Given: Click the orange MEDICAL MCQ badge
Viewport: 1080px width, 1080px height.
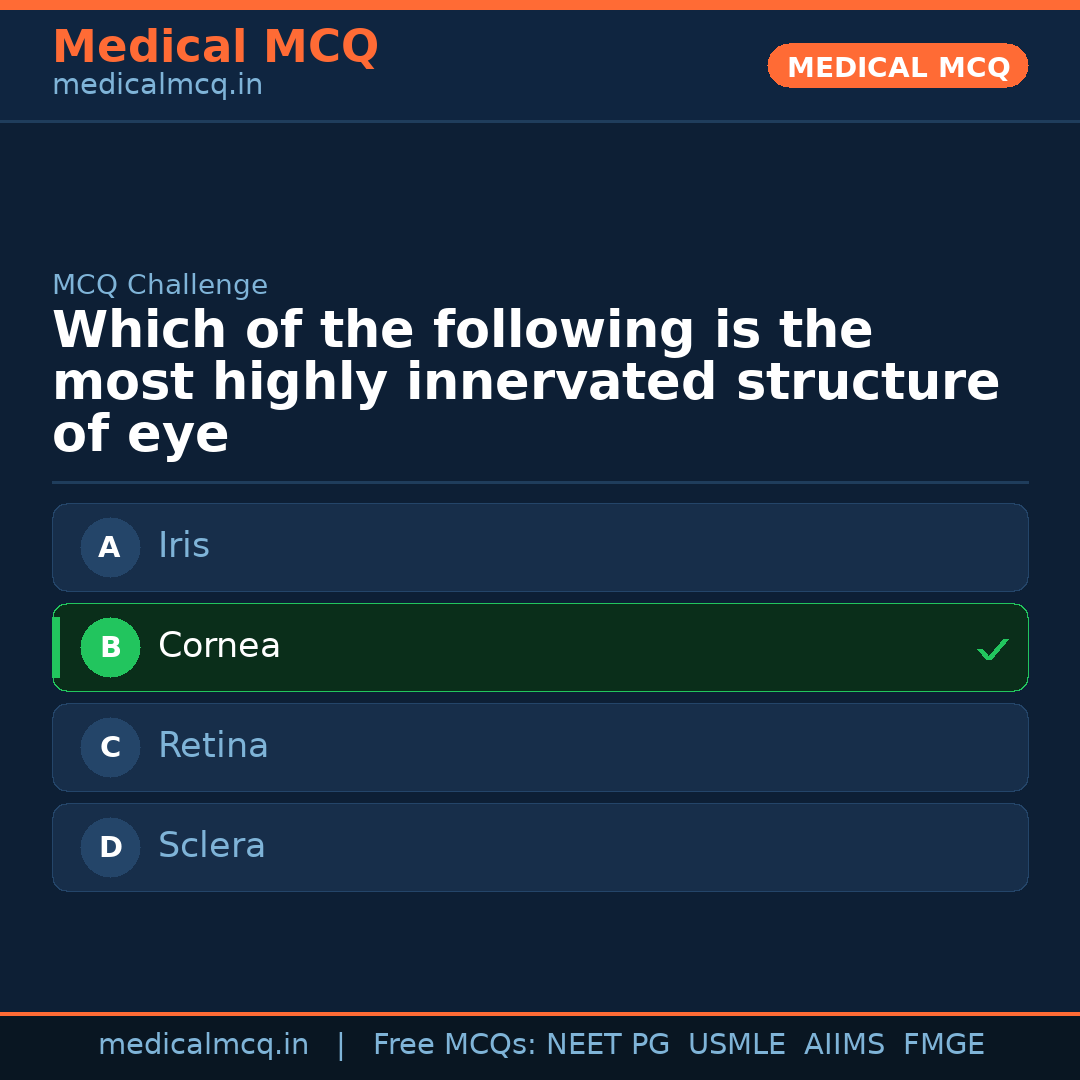Looking at the screenshot, I should click(x=897, y=66).
